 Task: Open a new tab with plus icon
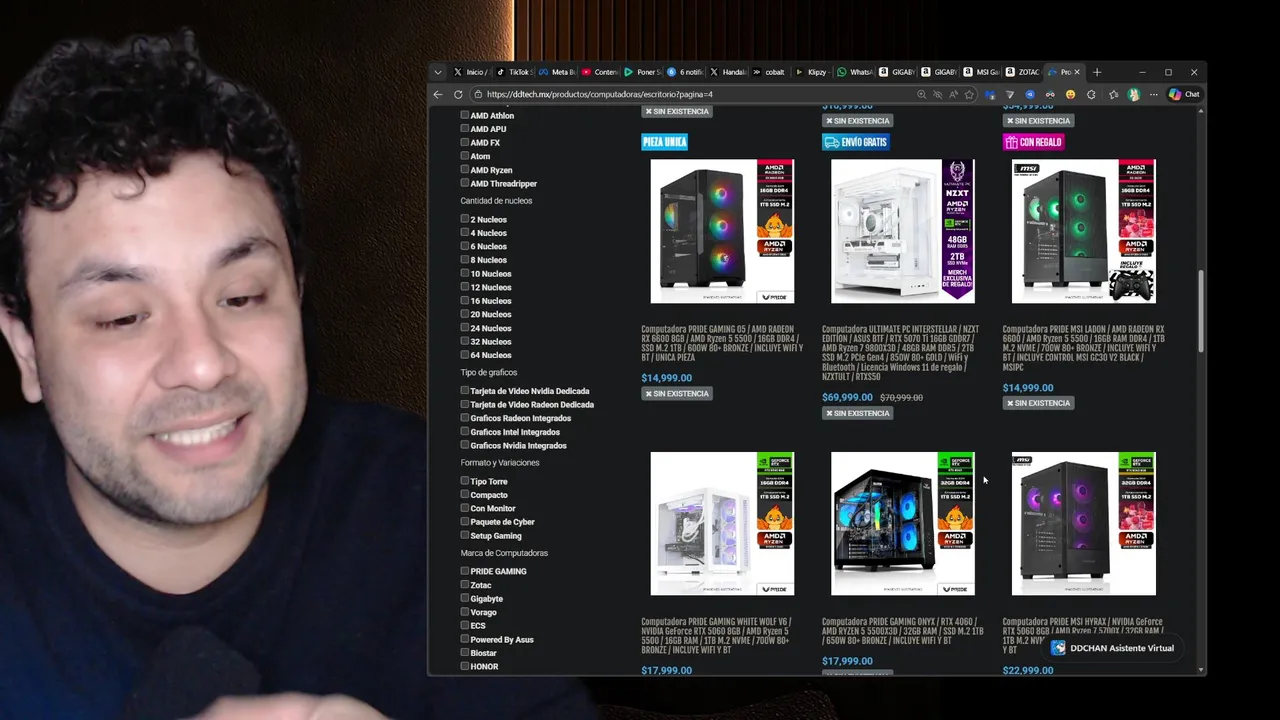coord(1097,72)
